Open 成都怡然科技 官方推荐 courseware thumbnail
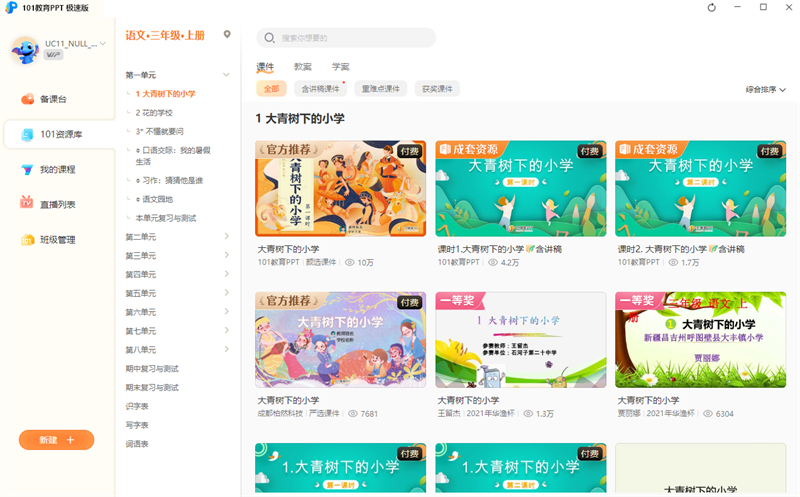The height and width of the screenshot is (497, 800). [x=341, y=340]
